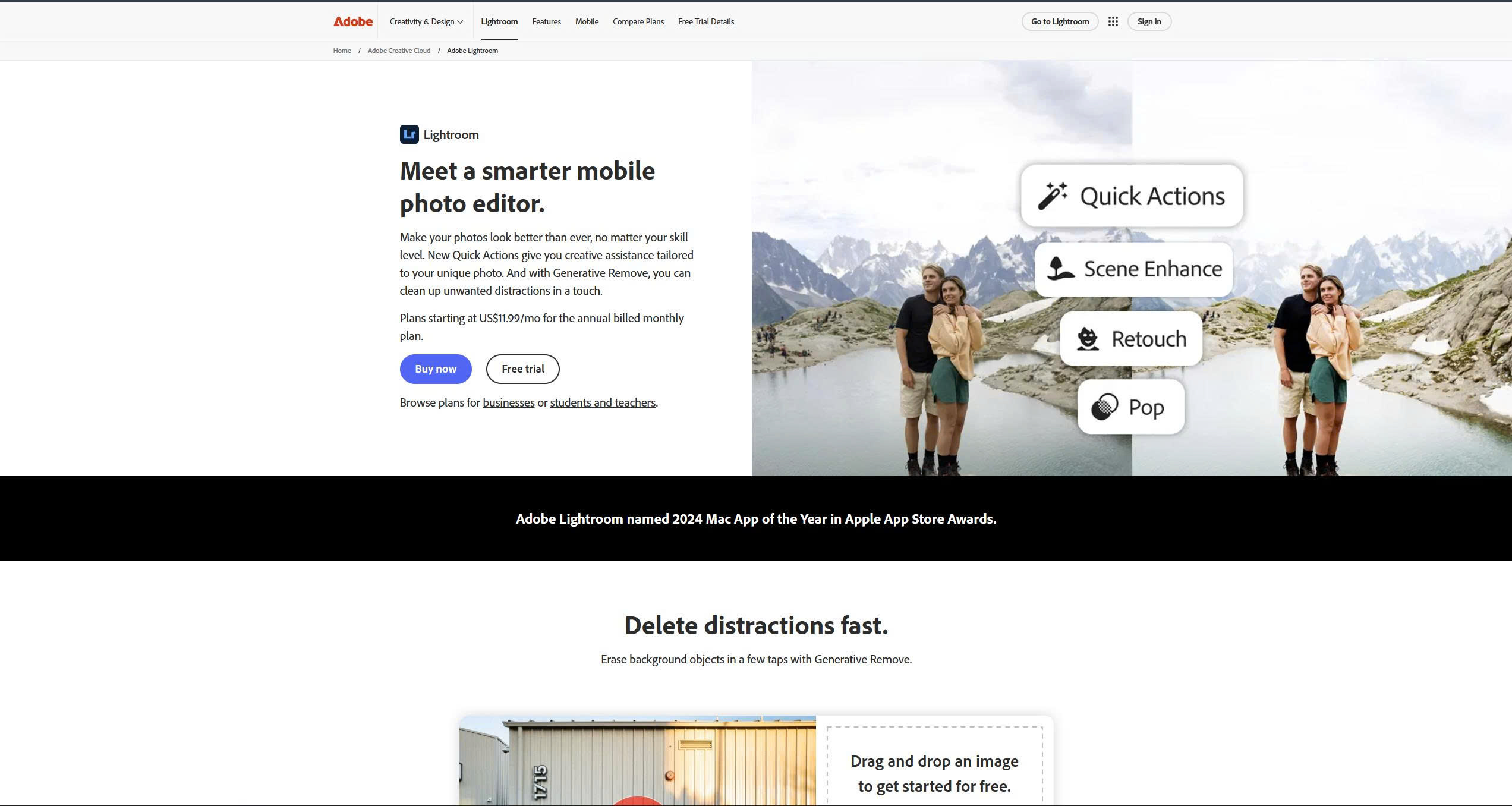Click the Lightroom Lr product icon
Viewport: 1512px width, 806px height.
[409, 134]
